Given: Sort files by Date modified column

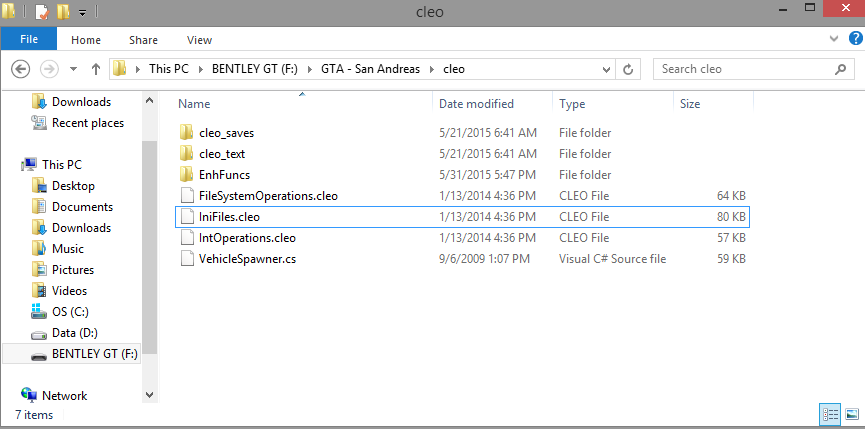Looking at the screenshot, I should pyautogui.click(x=476, y=104).
